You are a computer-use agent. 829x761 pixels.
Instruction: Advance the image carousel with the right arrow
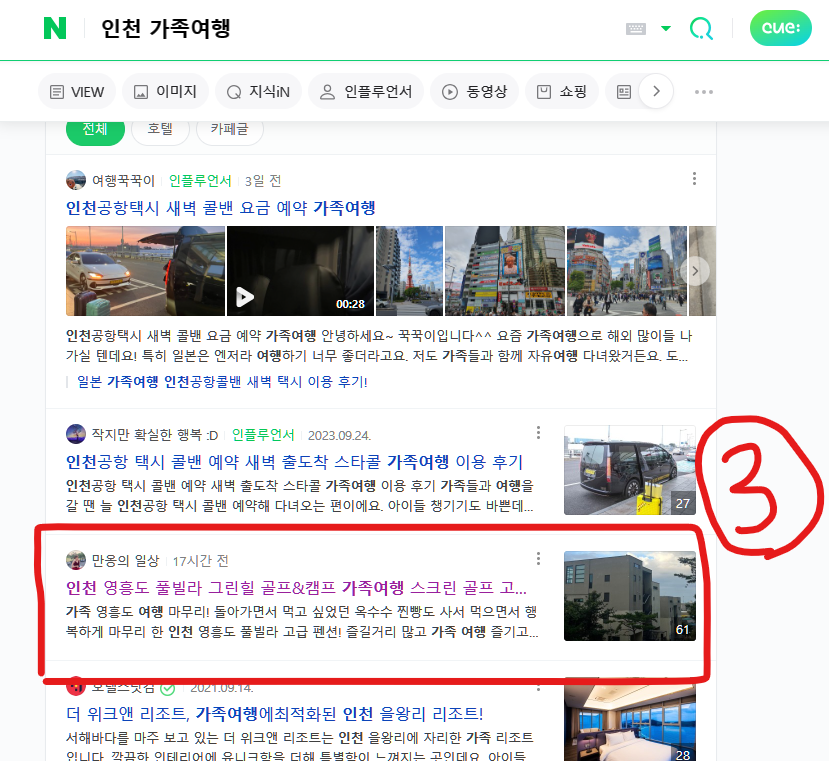tap(695, 271)
